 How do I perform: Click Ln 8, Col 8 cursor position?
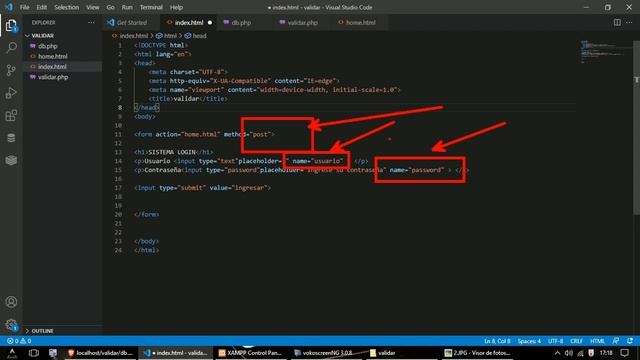click(x=497, y=341)
